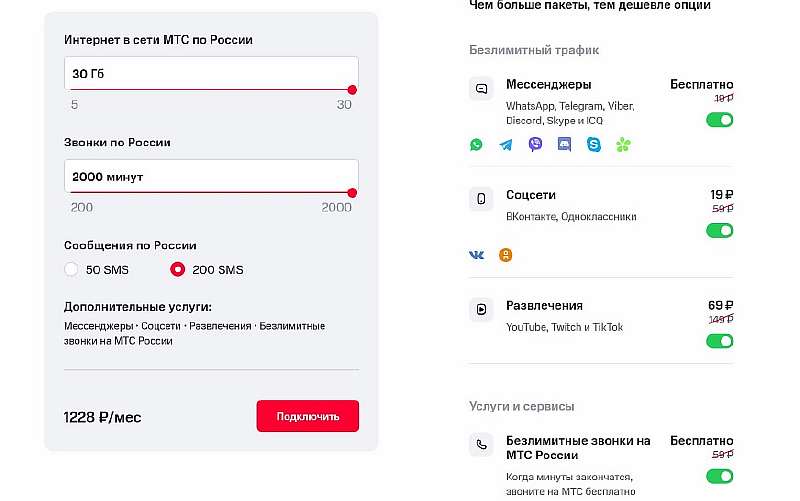Click the WhatsApp messenger icon
Viewport: 800px width, 501px height.
(x=476, y=144)
